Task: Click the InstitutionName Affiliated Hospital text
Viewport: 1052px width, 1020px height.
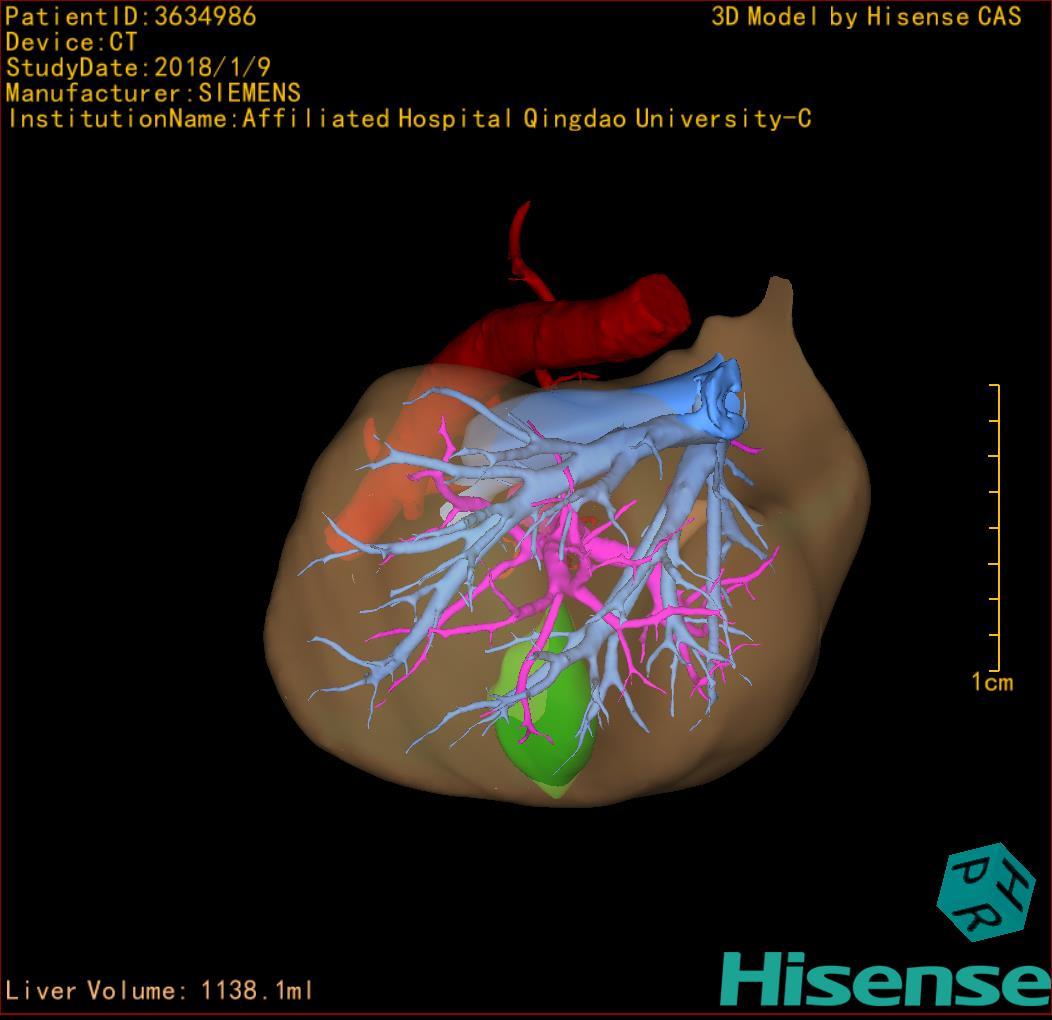Action: (409, 119)
